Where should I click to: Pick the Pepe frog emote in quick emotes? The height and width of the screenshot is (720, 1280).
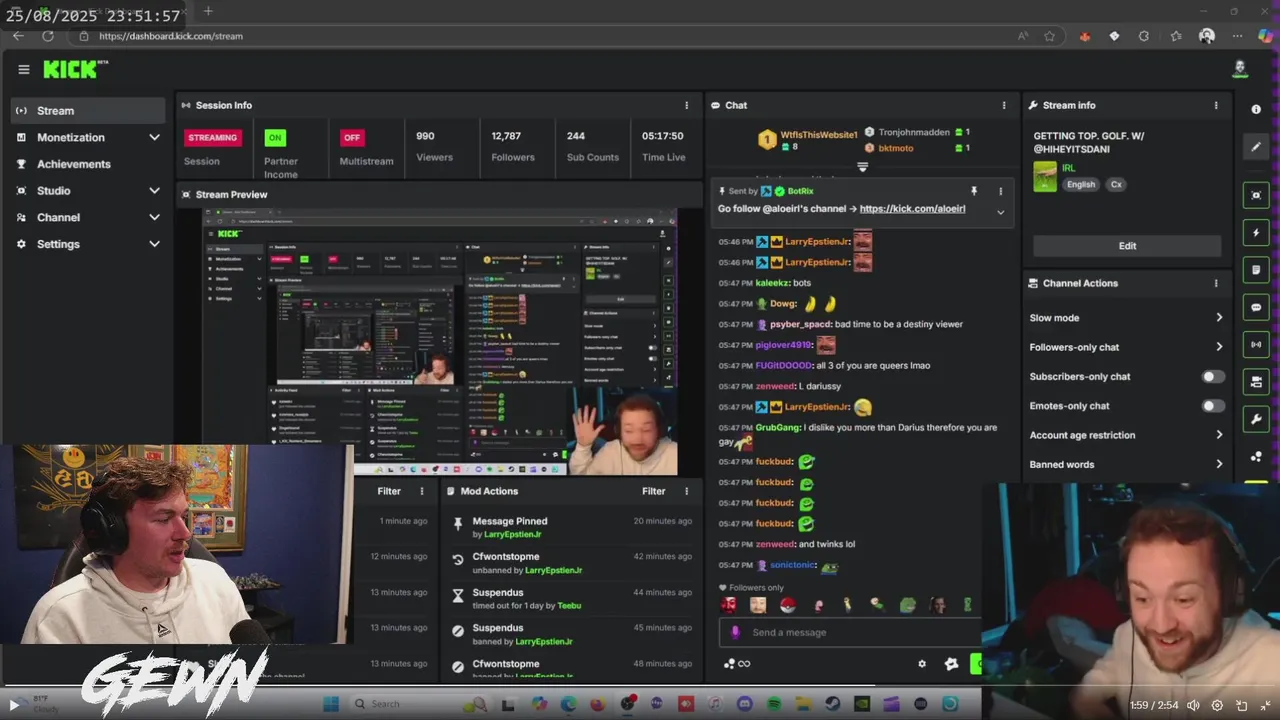[x=907, y=605]
